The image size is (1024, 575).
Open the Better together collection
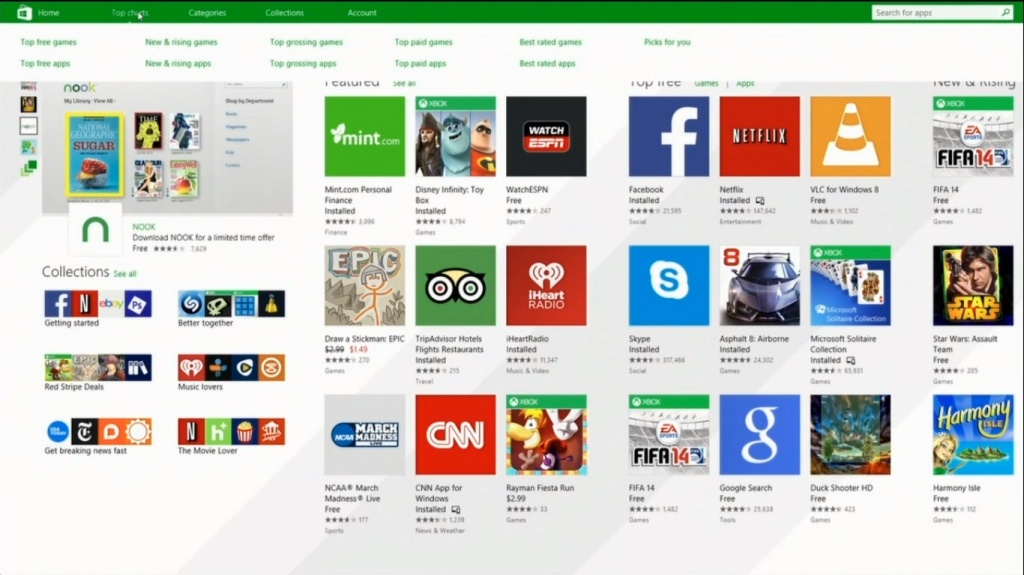(x=231, y=308)
